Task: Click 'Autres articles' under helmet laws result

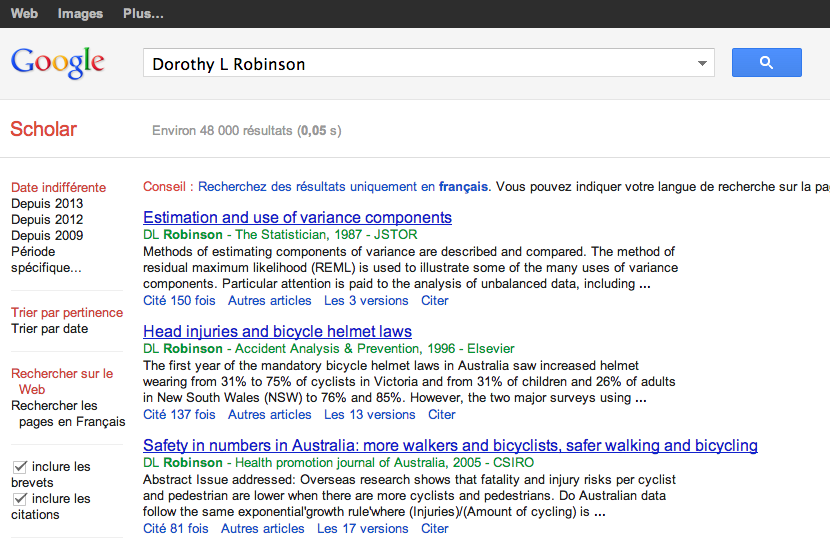Action: pyautogui.click(x=269, y=414)
